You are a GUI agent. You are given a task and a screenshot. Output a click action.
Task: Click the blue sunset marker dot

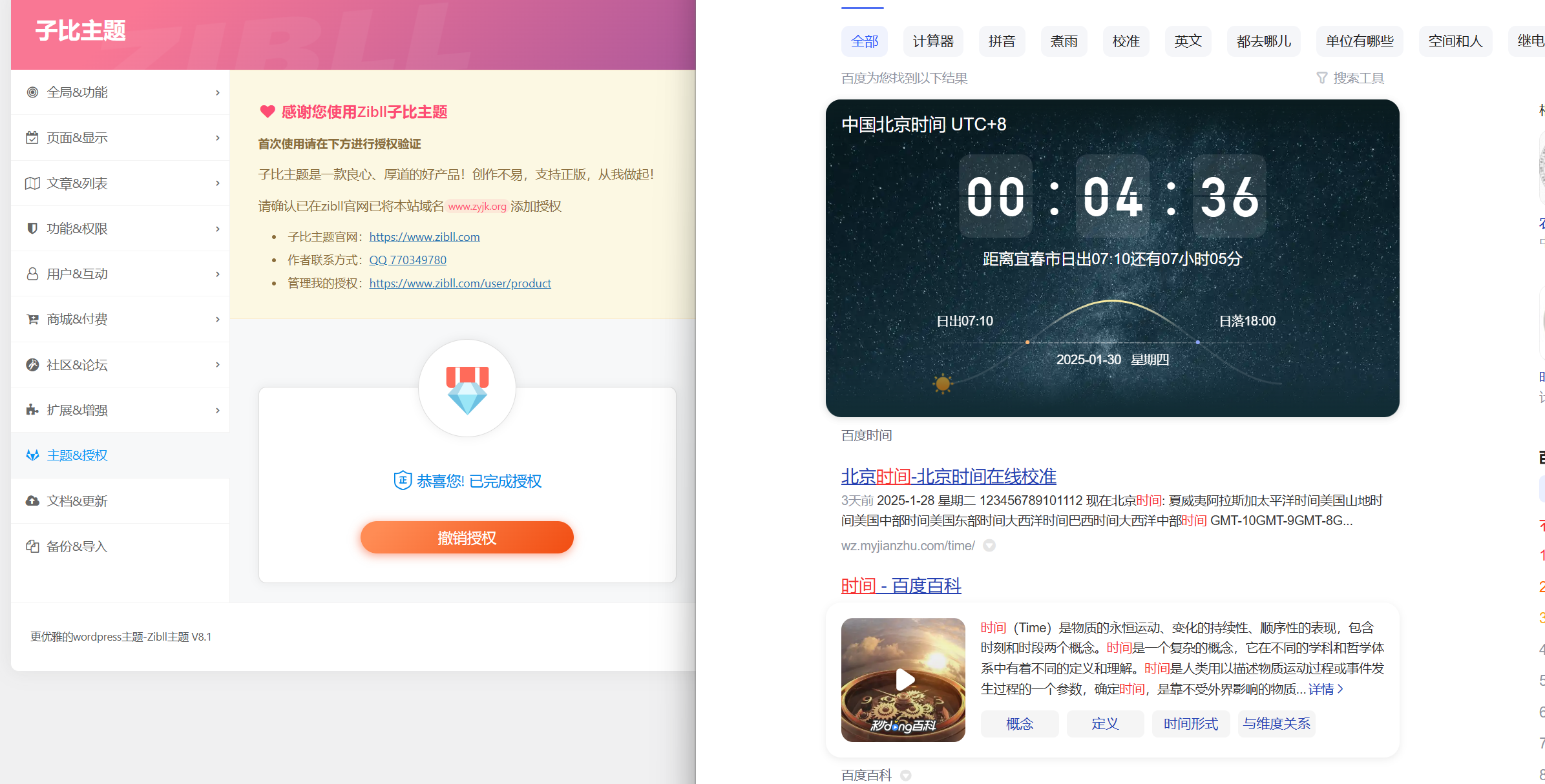1198,342
